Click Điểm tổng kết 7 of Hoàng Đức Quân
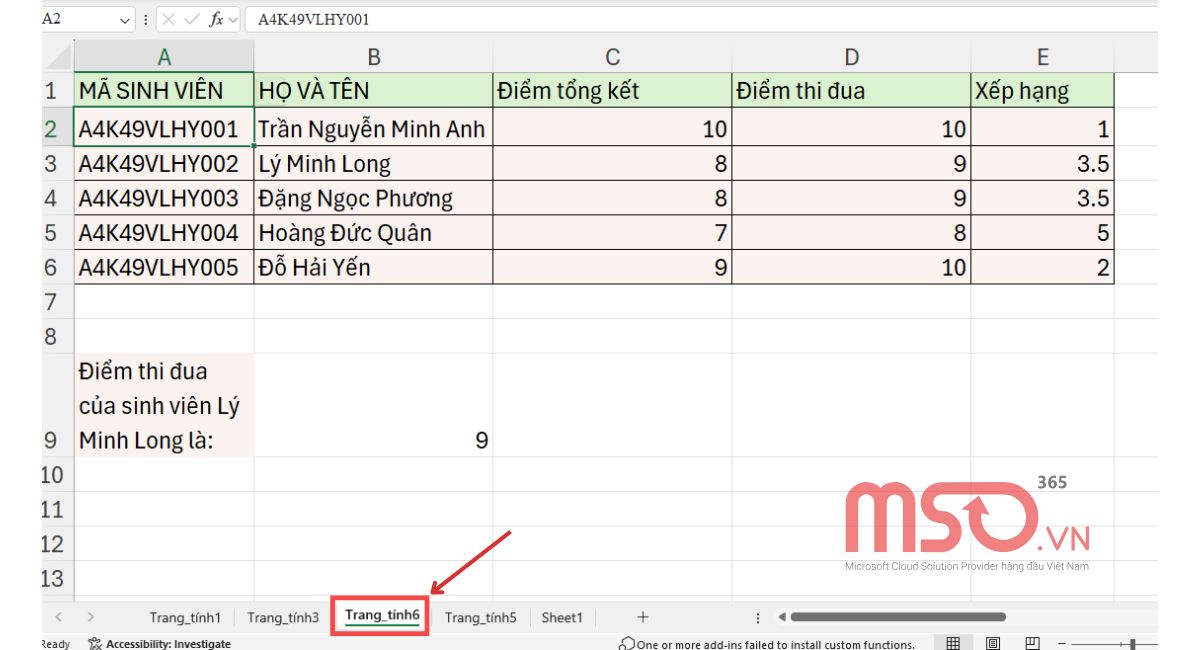1200x650 pixels. tap(612, 233)
